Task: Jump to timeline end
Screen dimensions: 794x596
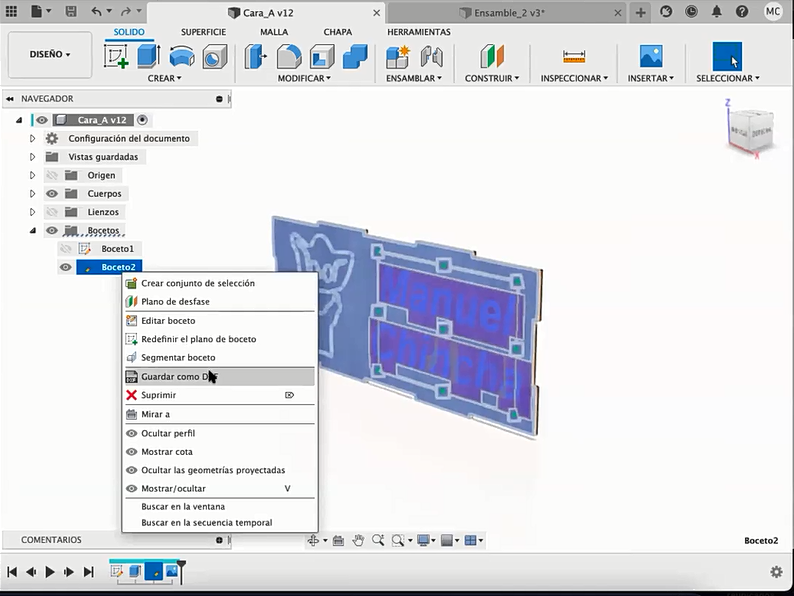Action: (x=89, y=572)
